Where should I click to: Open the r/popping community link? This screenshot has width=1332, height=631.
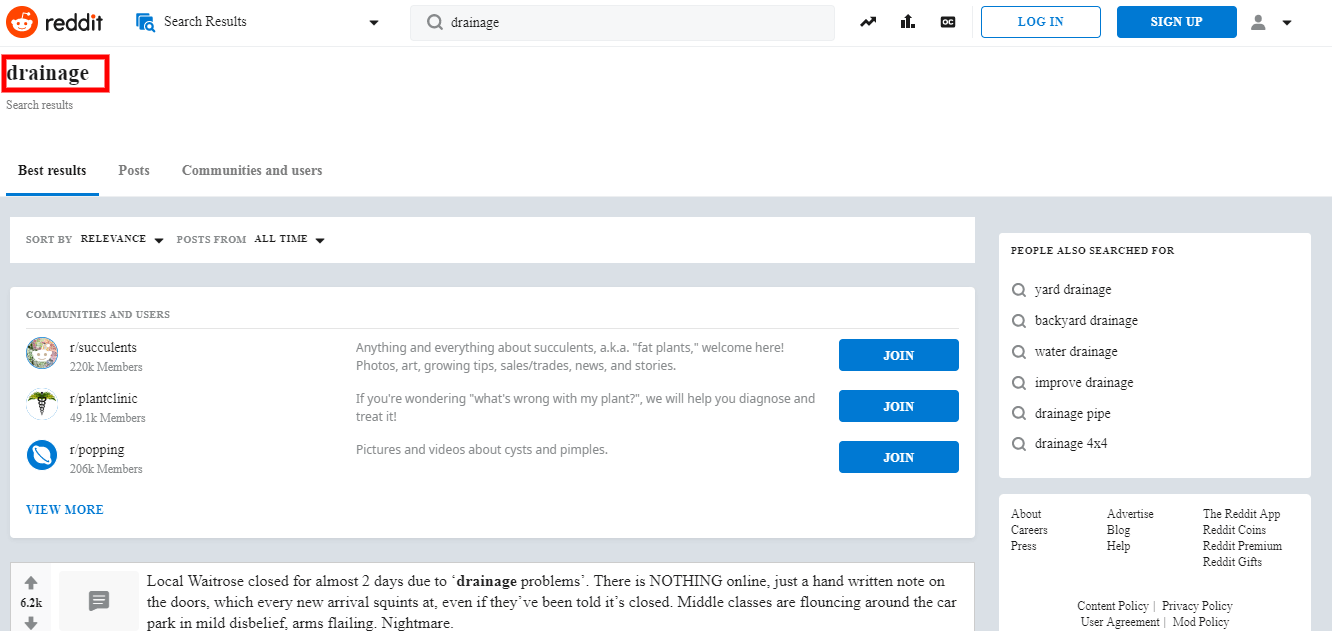[x=97, y=450]
